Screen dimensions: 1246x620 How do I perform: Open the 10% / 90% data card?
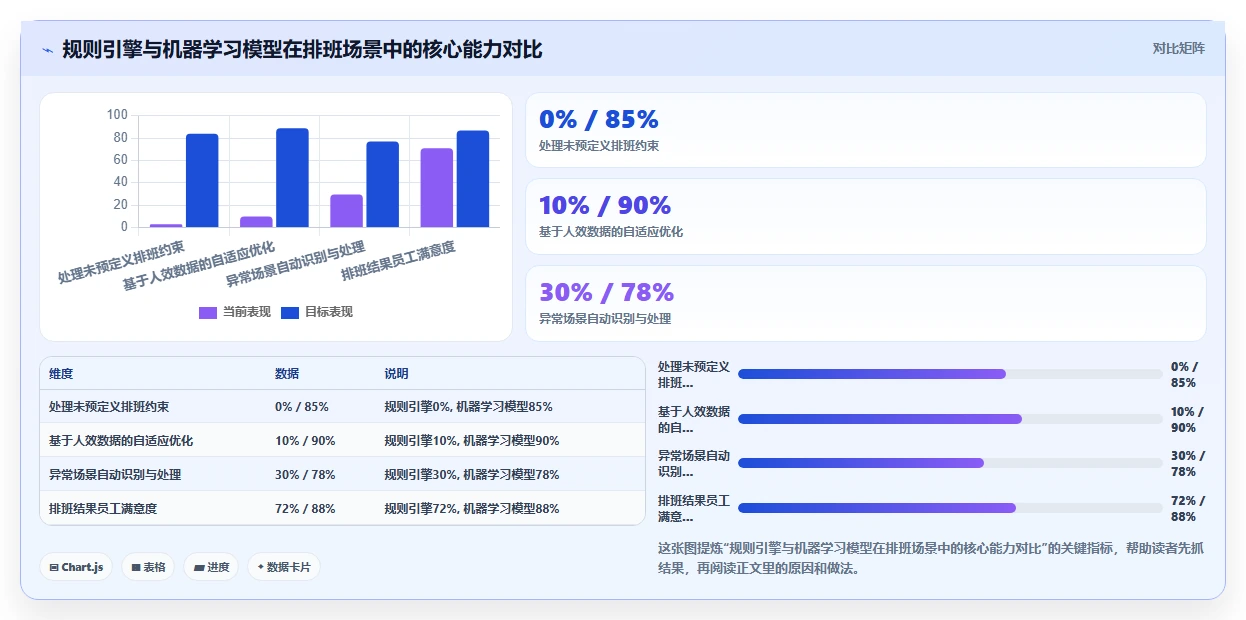tap(866, 217)
